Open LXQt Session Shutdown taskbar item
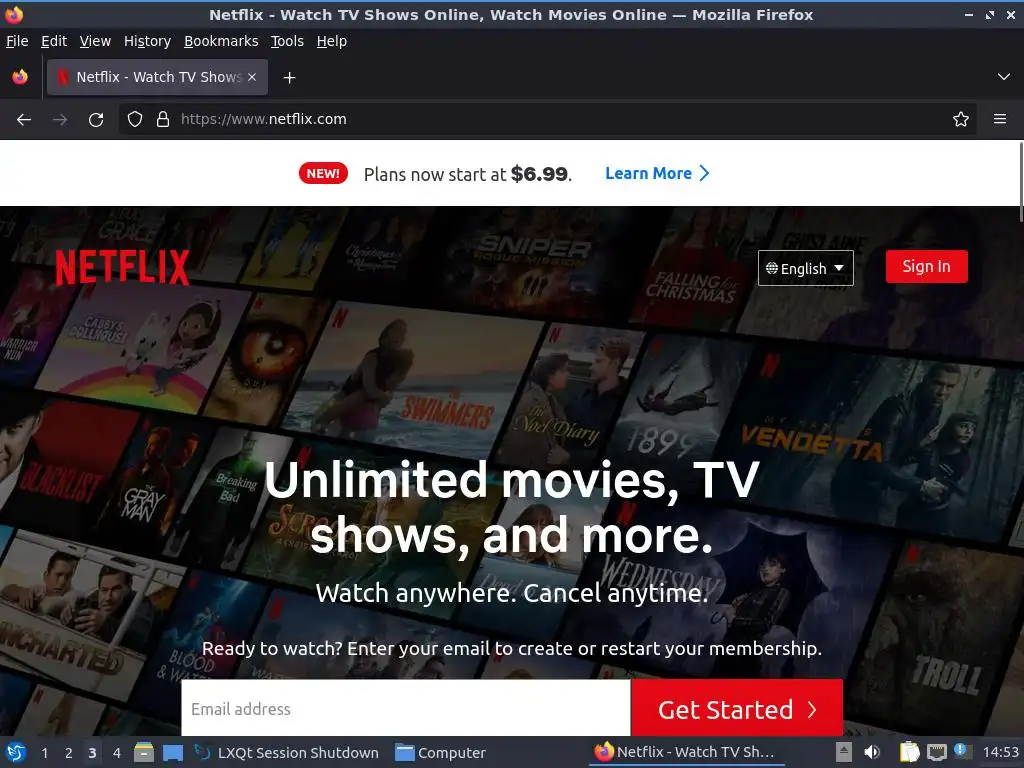This screenshot has width=1024, height=768. 287,753
